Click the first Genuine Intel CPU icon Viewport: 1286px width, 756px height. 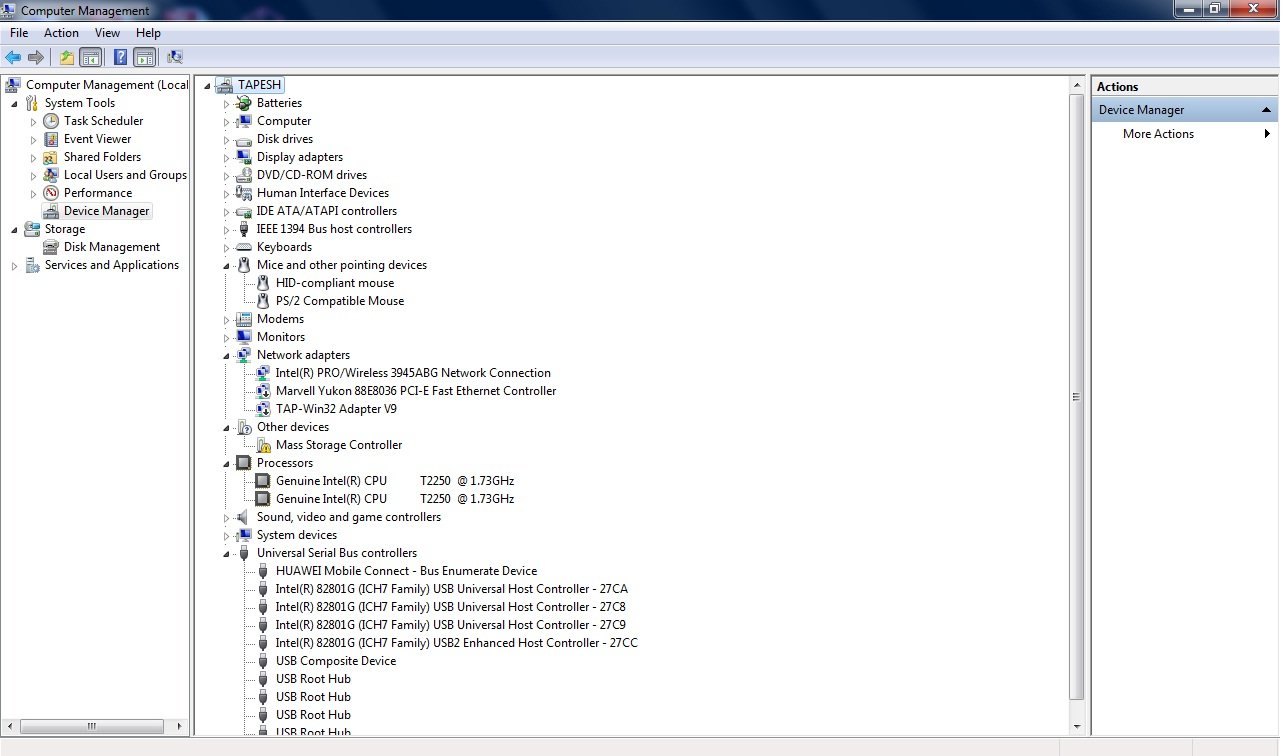click(262, 481)
